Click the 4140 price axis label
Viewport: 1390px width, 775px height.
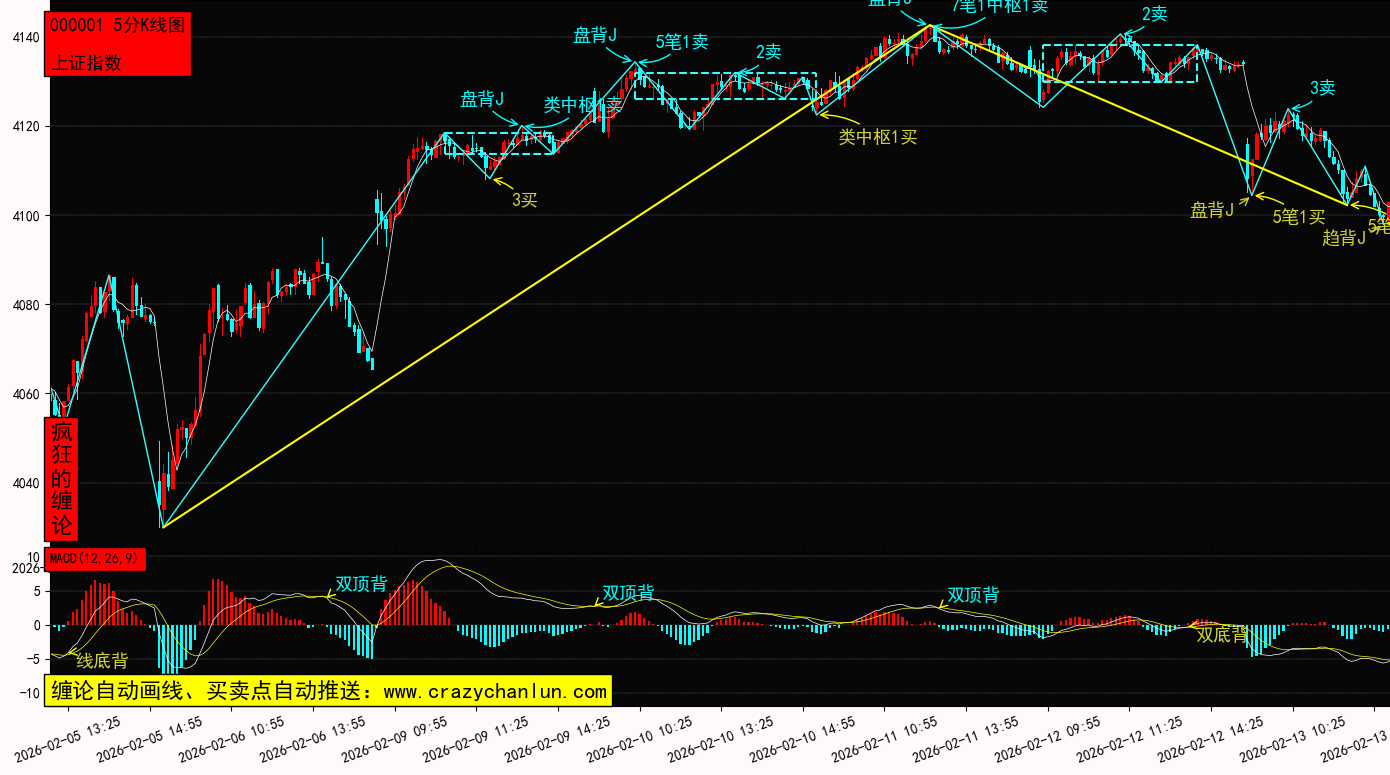[x=25, y=38]
